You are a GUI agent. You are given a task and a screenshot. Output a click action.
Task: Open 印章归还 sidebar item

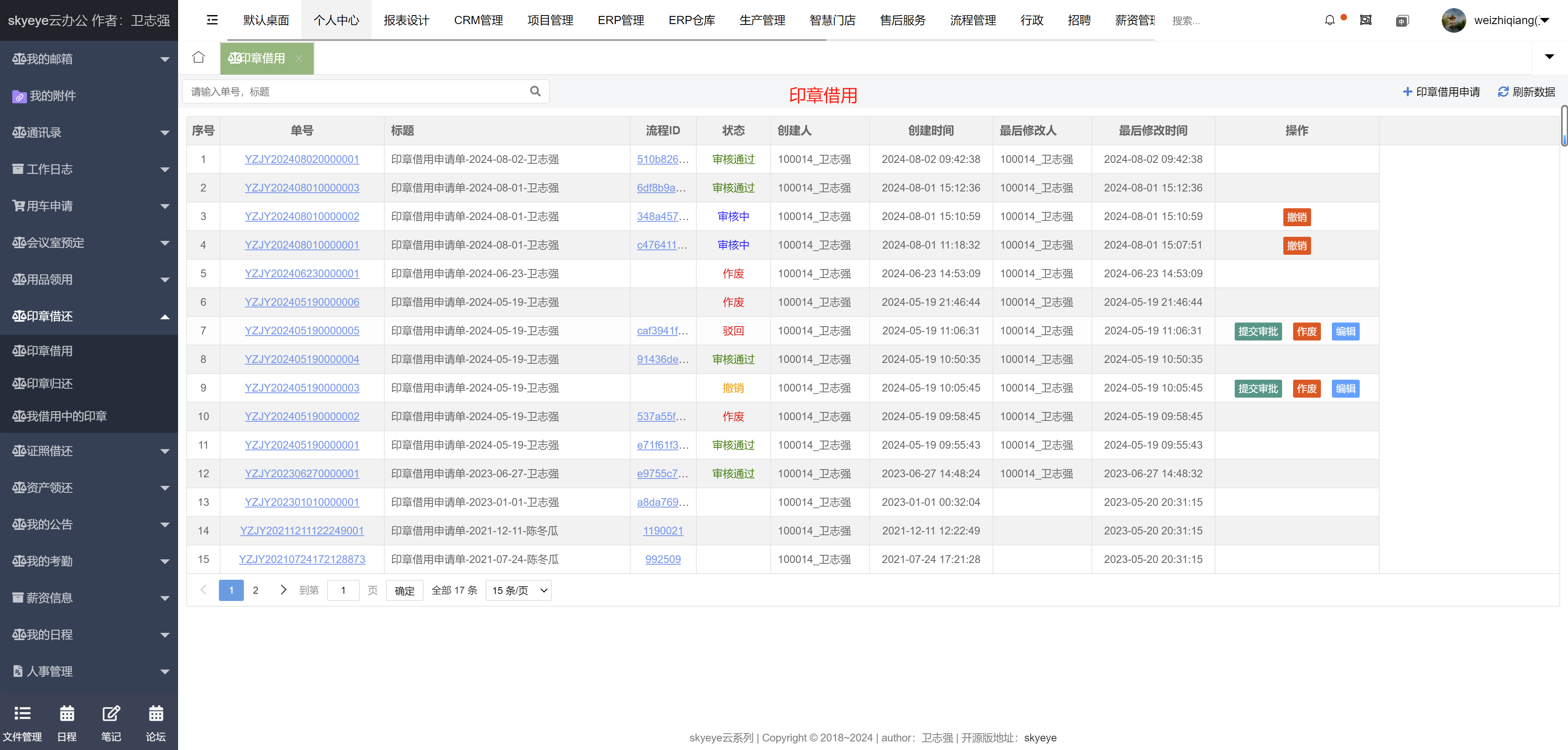click(x=89, y=384)
